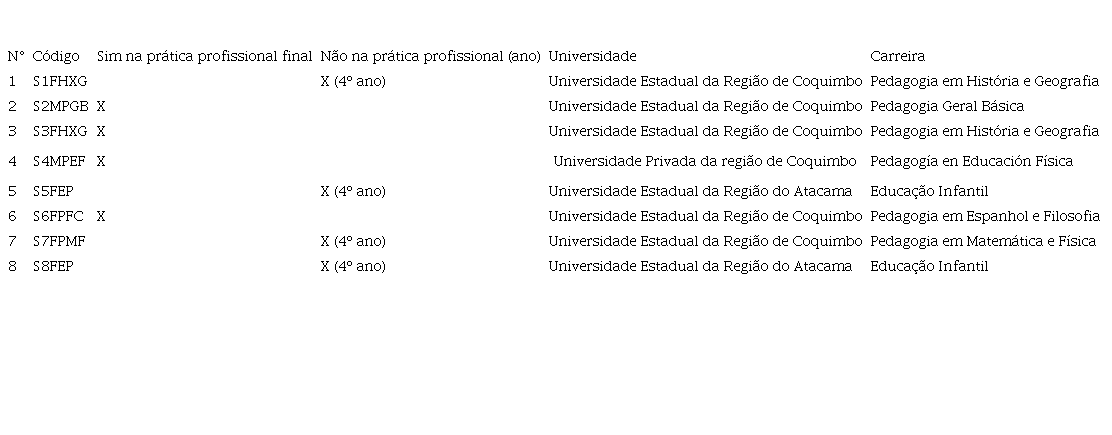Select the "Pedagogia em Espanhol e Filosofia" cell
The image size is (1112, 435).
point(985,216)
